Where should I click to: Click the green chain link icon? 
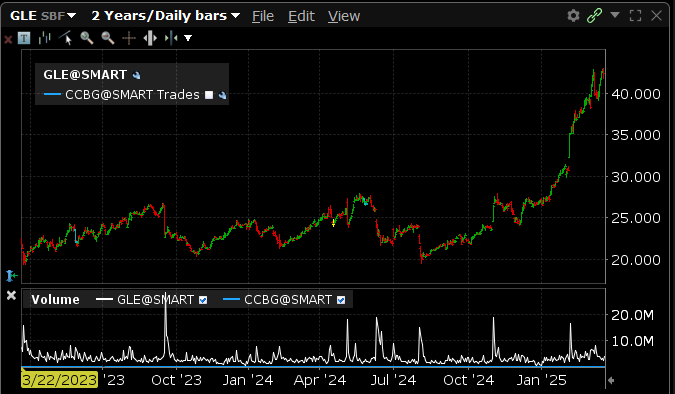click(594, 16)
